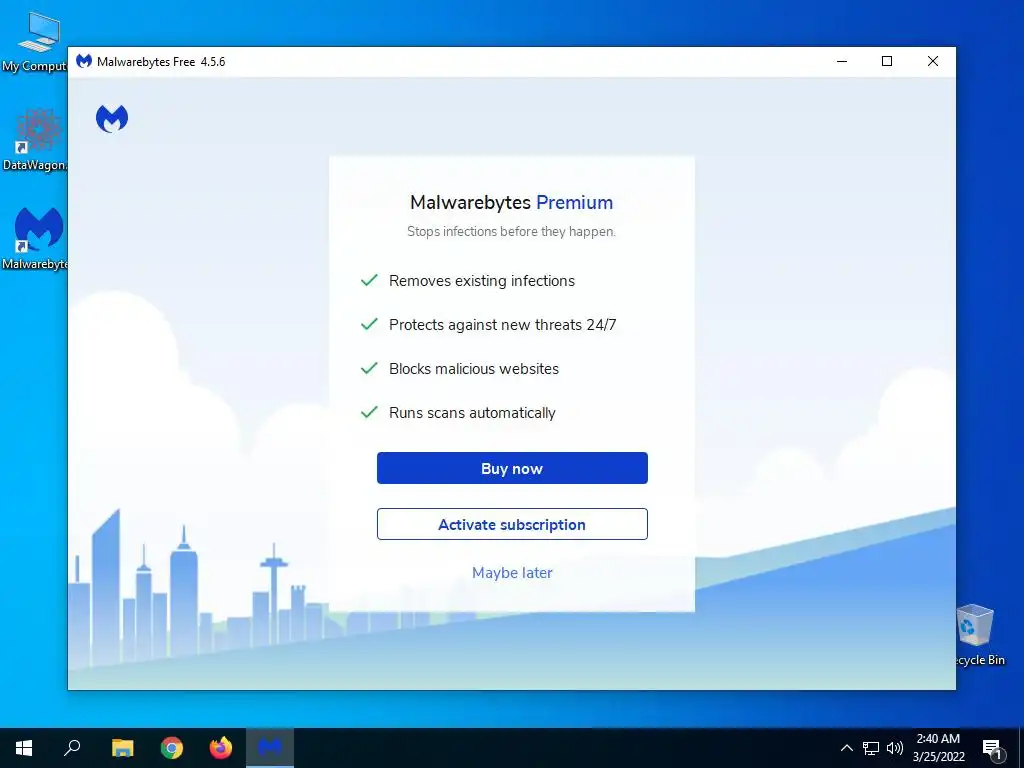Minimize the Malwarebytes window
The height and width of the screenshot is (768, 1024).
pyautogui.click(x=842, y=61)
